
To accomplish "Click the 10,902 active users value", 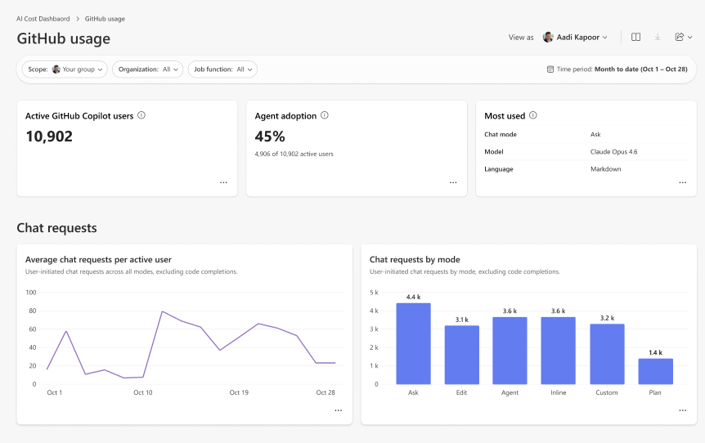I will 49,136.
